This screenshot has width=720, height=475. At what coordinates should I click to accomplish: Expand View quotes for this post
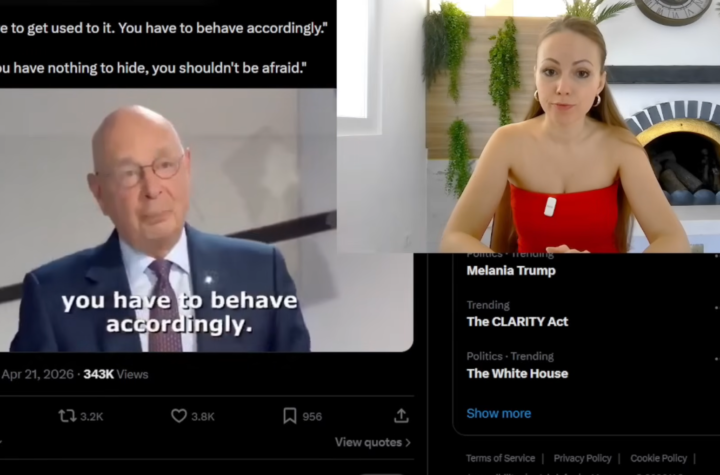[372, 442]
